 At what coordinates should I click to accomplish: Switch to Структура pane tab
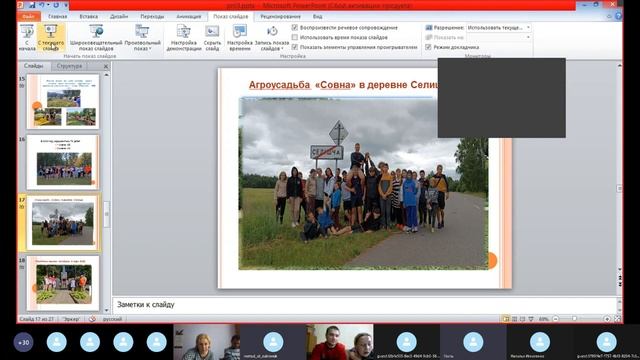(69, 66)
